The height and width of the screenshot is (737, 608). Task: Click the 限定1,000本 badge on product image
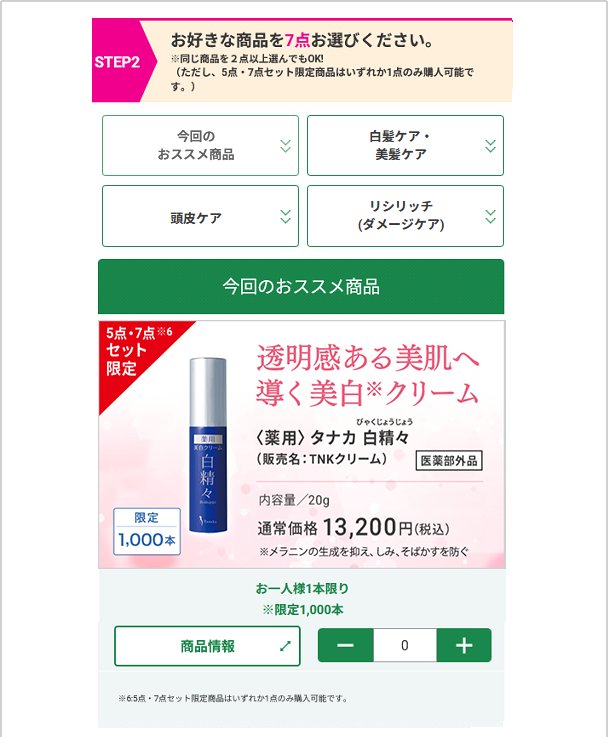pyautogui.click(x=147, y=531)
